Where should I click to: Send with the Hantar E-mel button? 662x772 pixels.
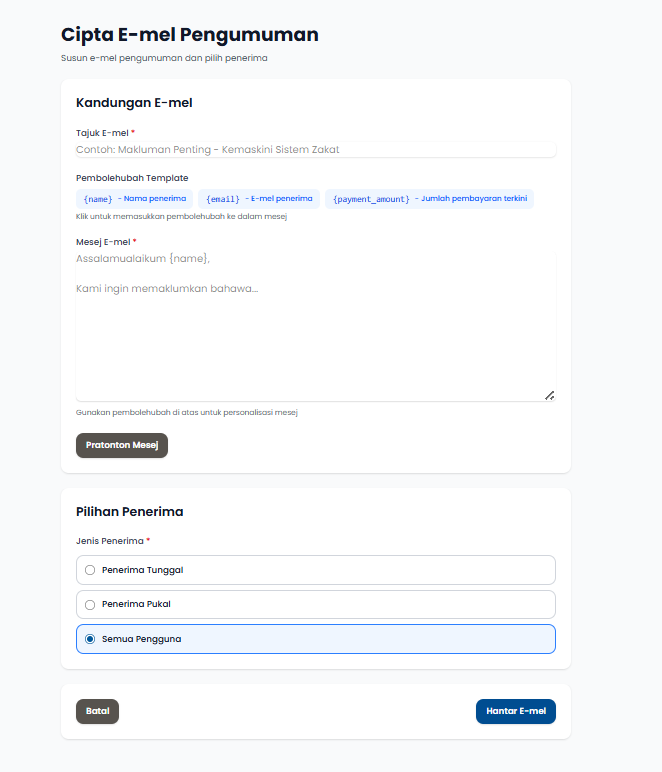click(515, 711)
